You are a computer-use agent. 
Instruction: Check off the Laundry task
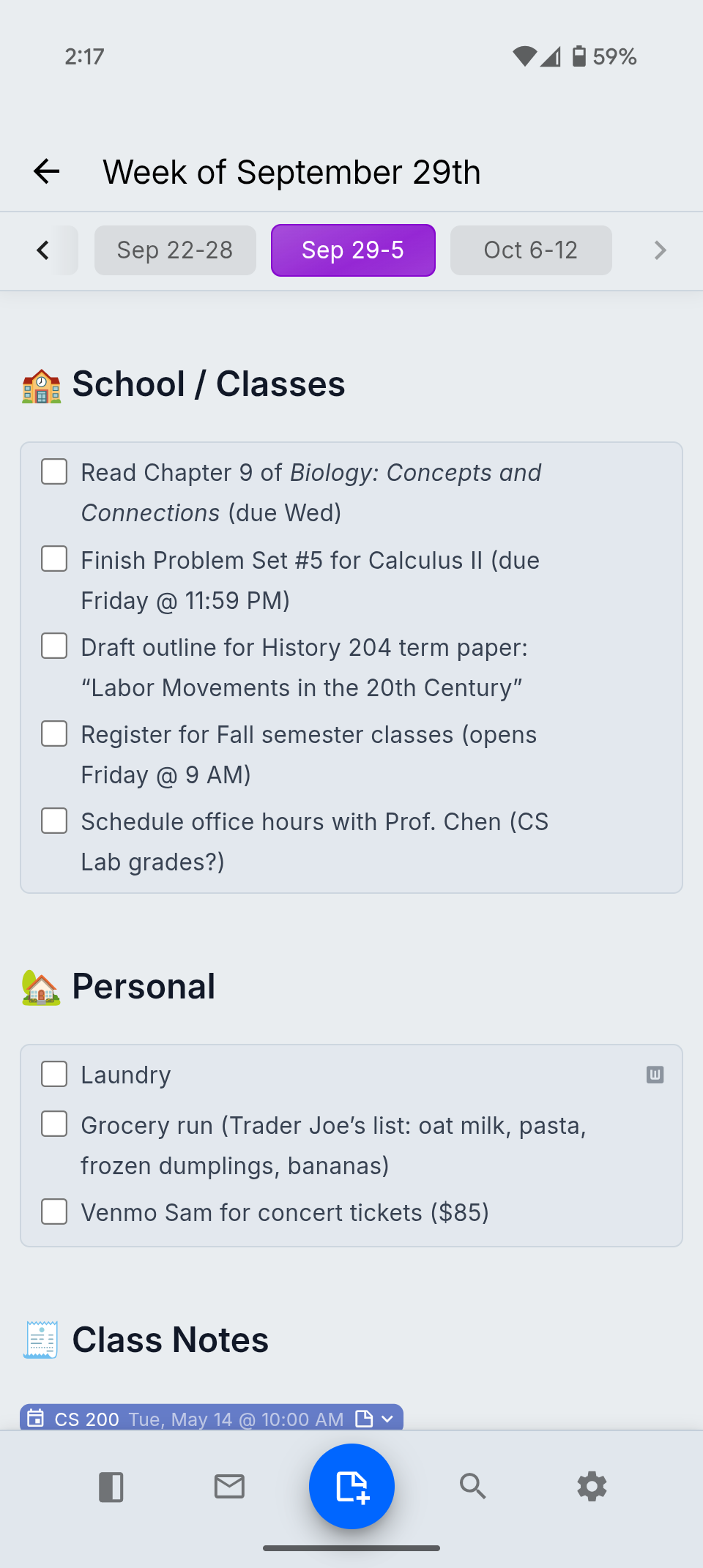point(54,1074)
